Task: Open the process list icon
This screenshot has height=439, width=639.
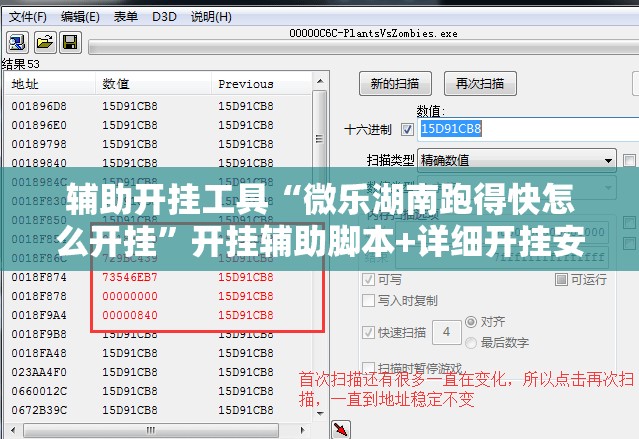Action: tap(17, 42)
